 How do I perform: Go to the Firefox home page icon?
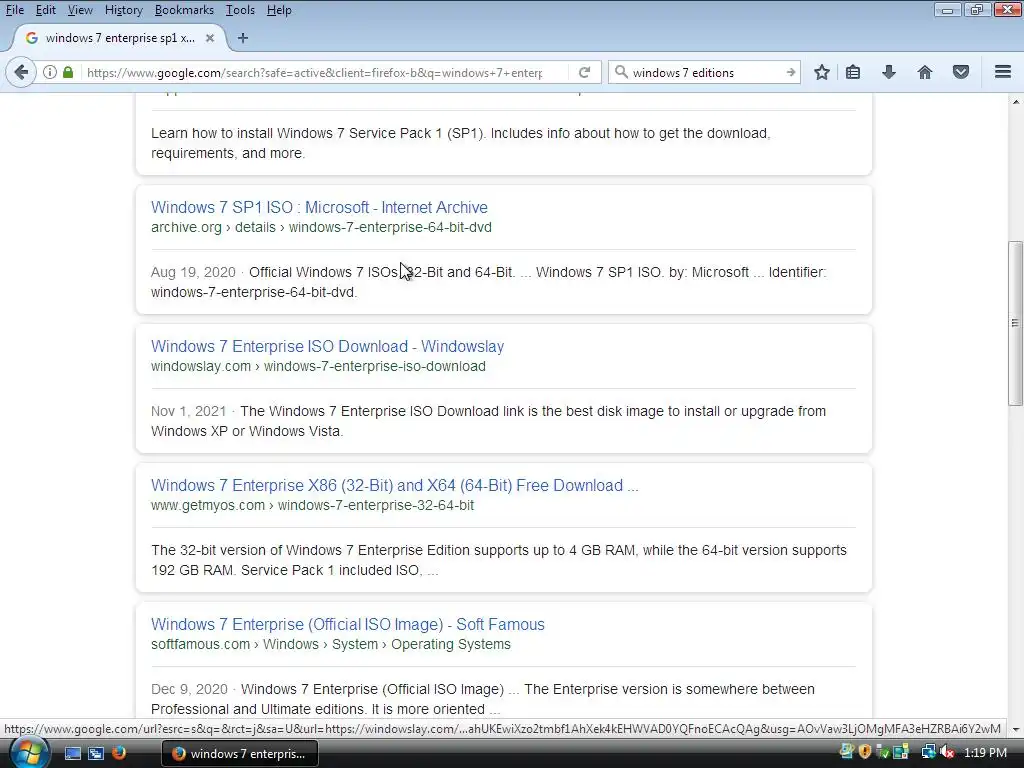point(925,72)
